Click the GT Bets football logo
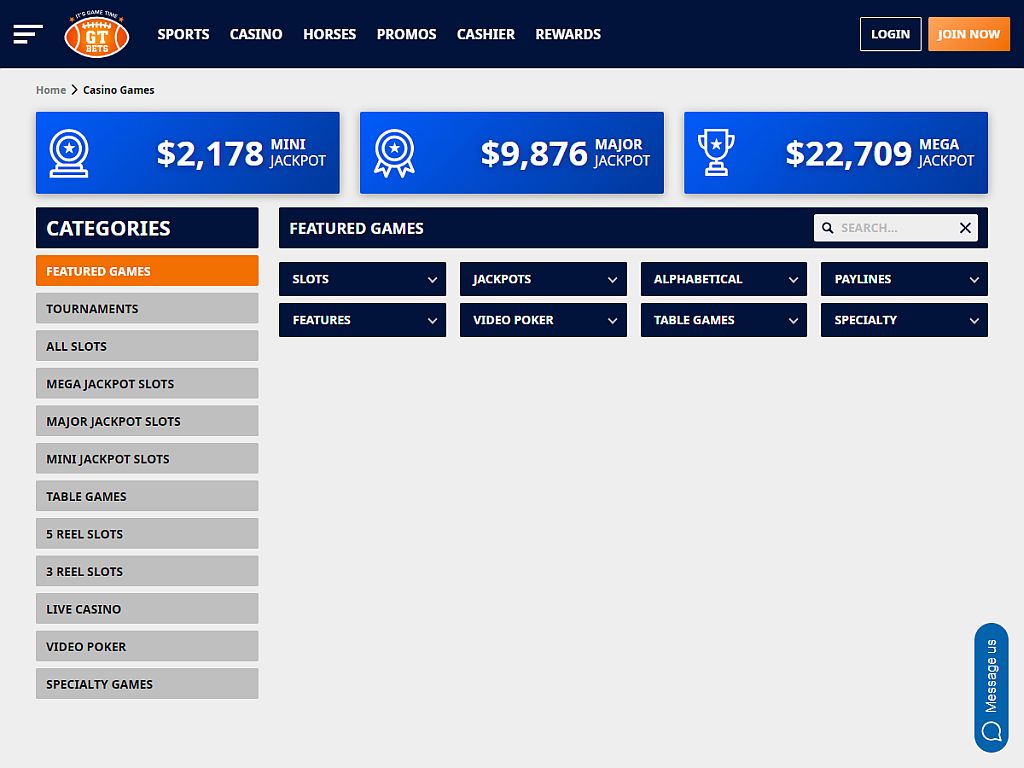The height and width of the screenshot is (768, 1024). tap(96, 34)
